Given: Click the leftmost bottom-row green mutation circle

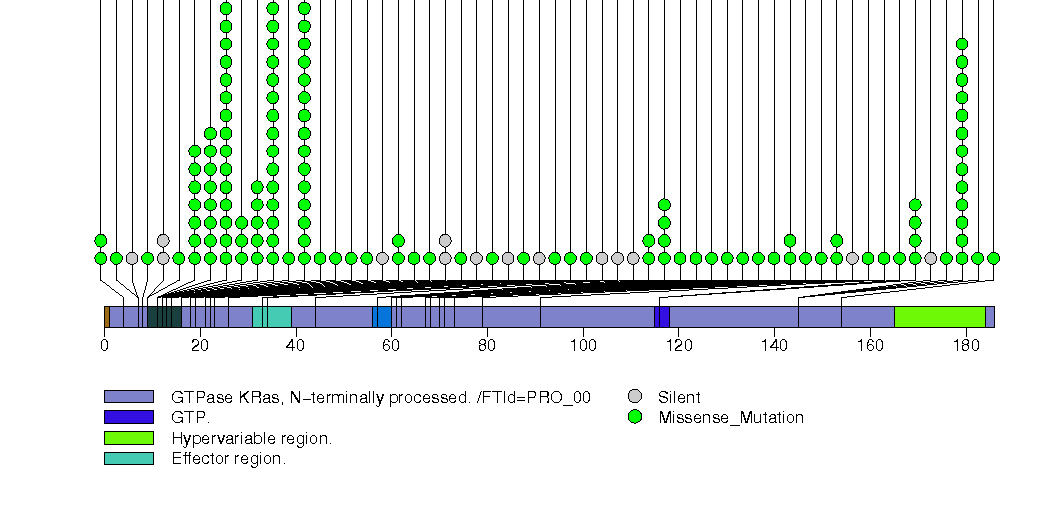Looking at the screenshot, I should point(100,258).
